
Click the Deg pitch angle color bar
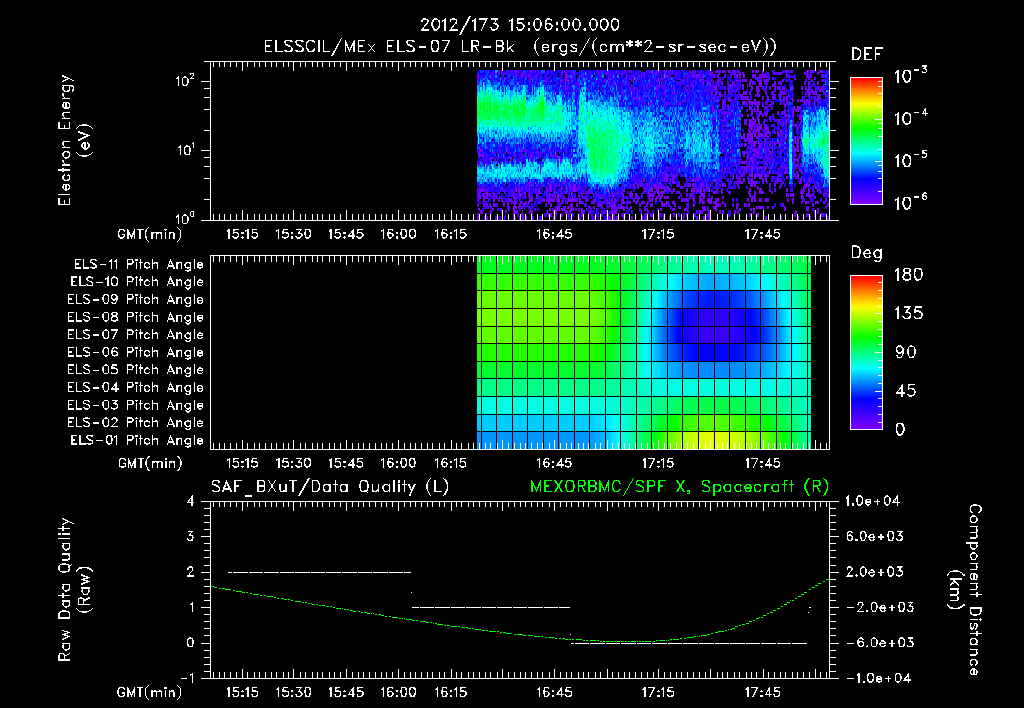(866, 353)
